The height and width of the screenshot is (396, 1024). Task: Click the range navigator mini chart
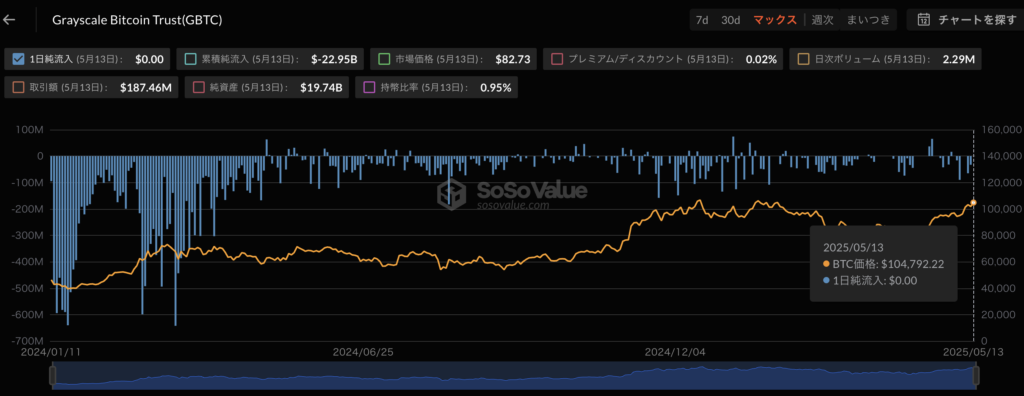pos(515,376)
